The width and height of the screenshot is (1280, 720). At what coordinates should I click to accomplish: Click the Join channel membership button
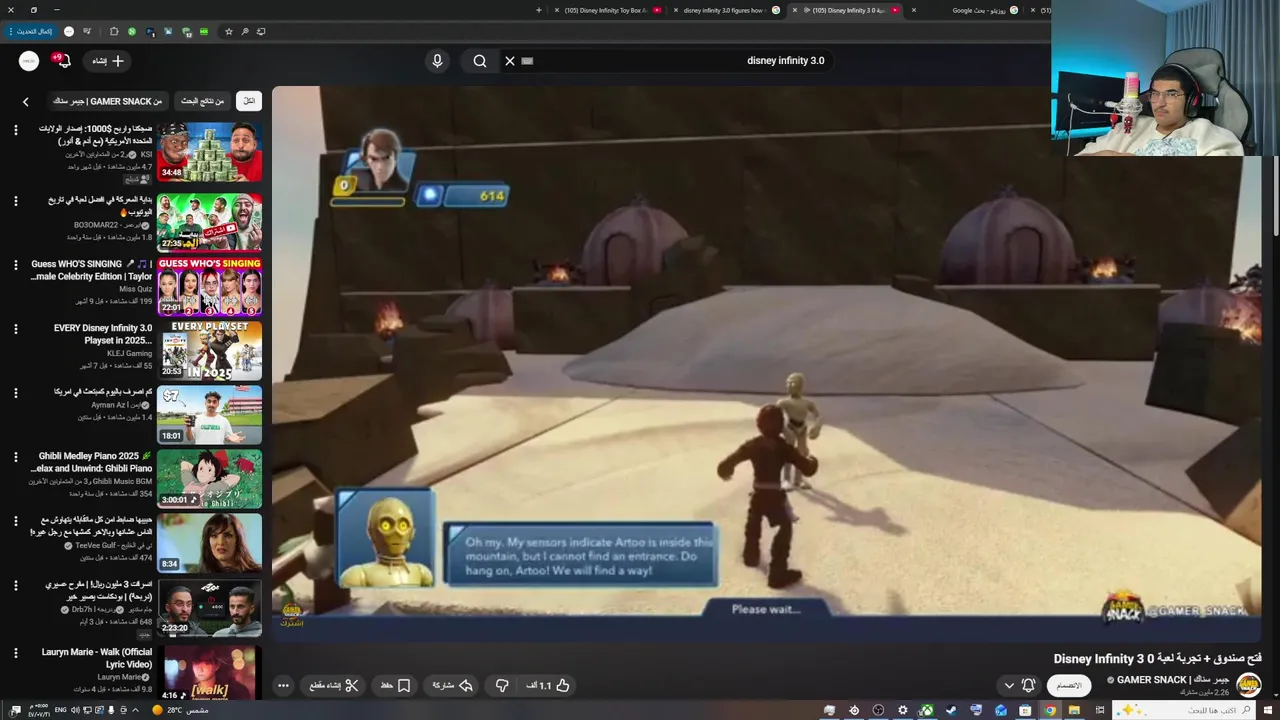(x=1069, y=686)
